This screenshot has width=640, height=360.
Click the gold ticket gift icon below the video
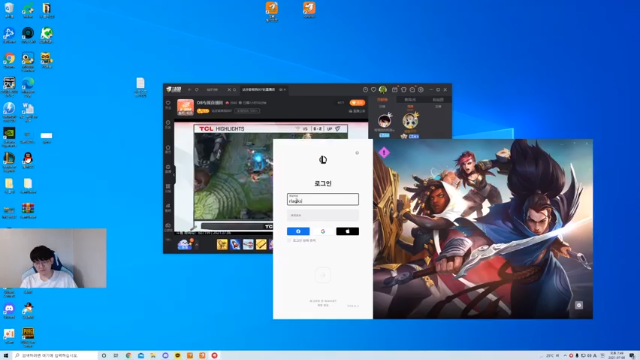(261, 244)
